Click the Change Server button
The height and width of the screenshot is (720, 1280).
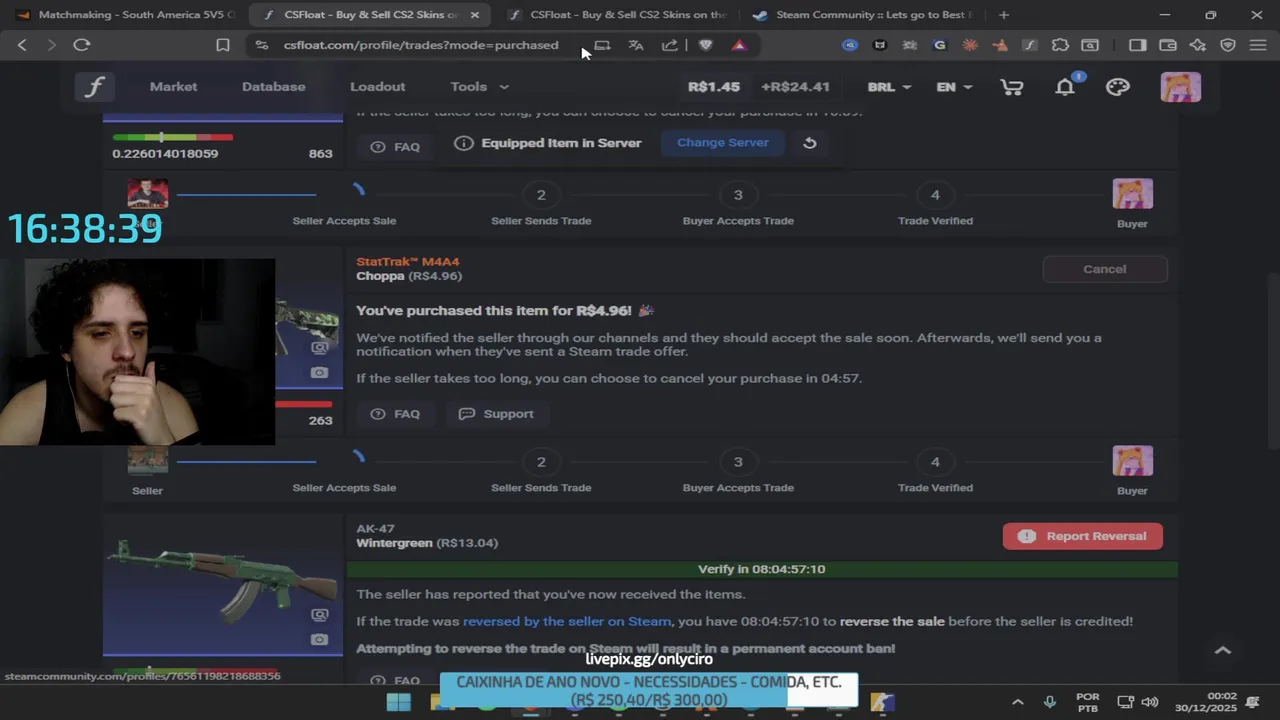tap(722, 143)
